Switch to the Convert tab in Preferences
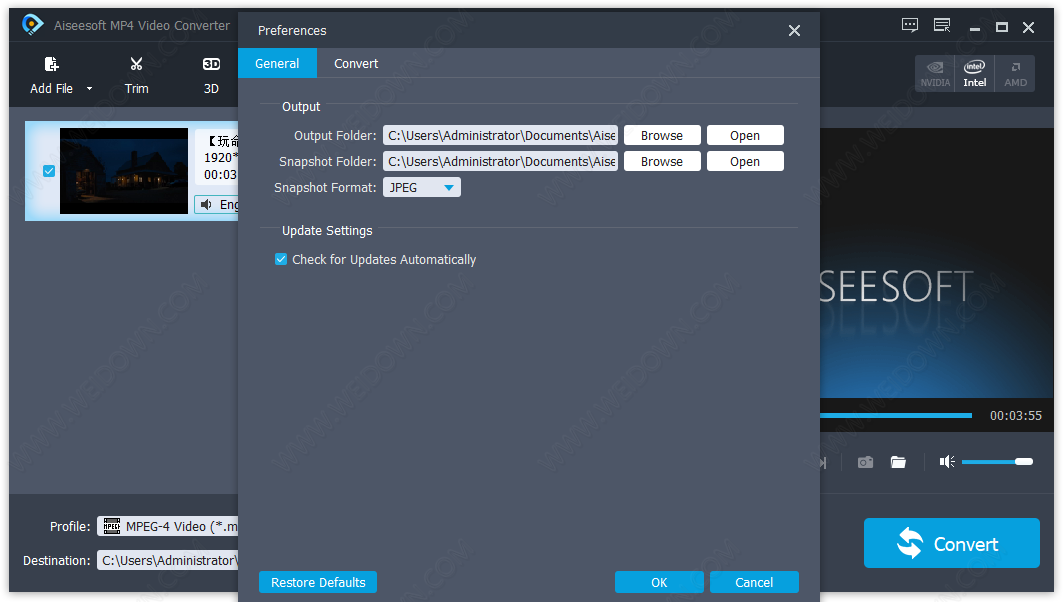Viewport: 1063px width, 602px height. coord(356,64)
